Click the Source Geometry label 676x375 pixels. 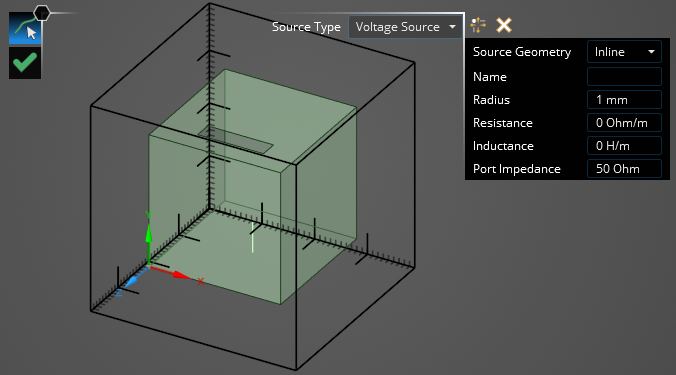point(522,52)
